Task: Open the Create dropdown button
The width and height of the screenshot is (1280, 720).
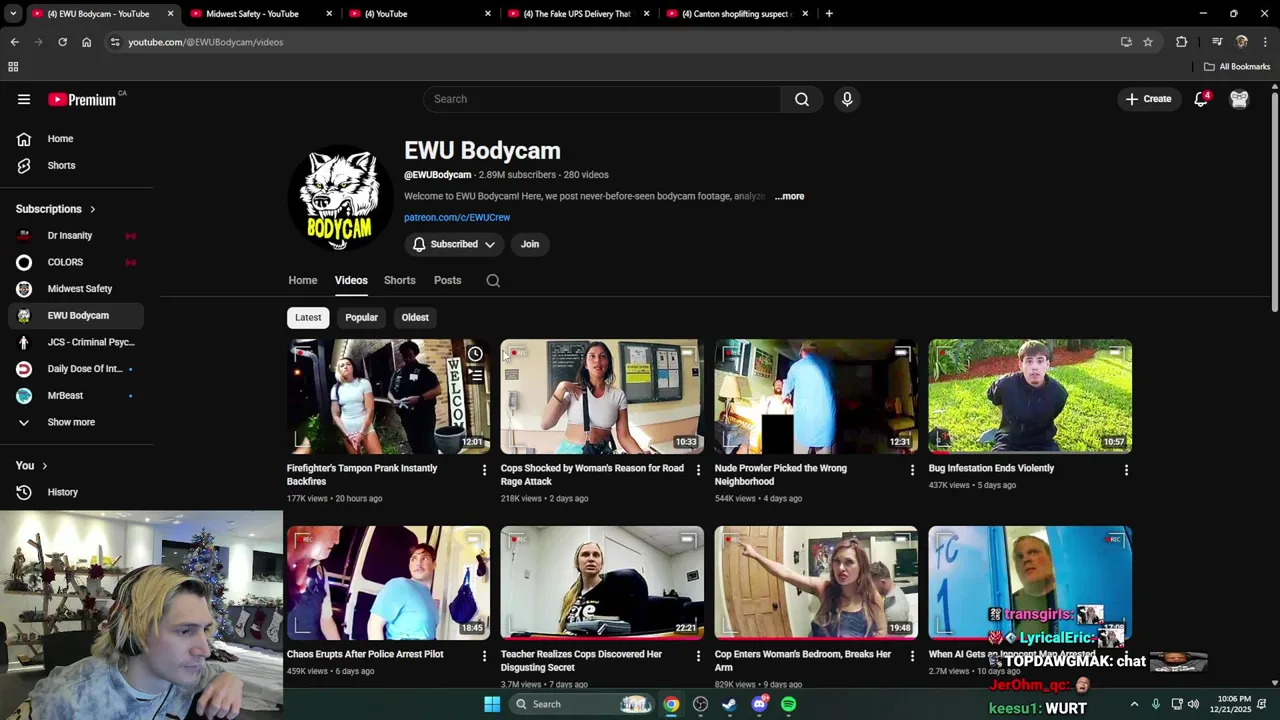Action: [x=1148, y=99]
